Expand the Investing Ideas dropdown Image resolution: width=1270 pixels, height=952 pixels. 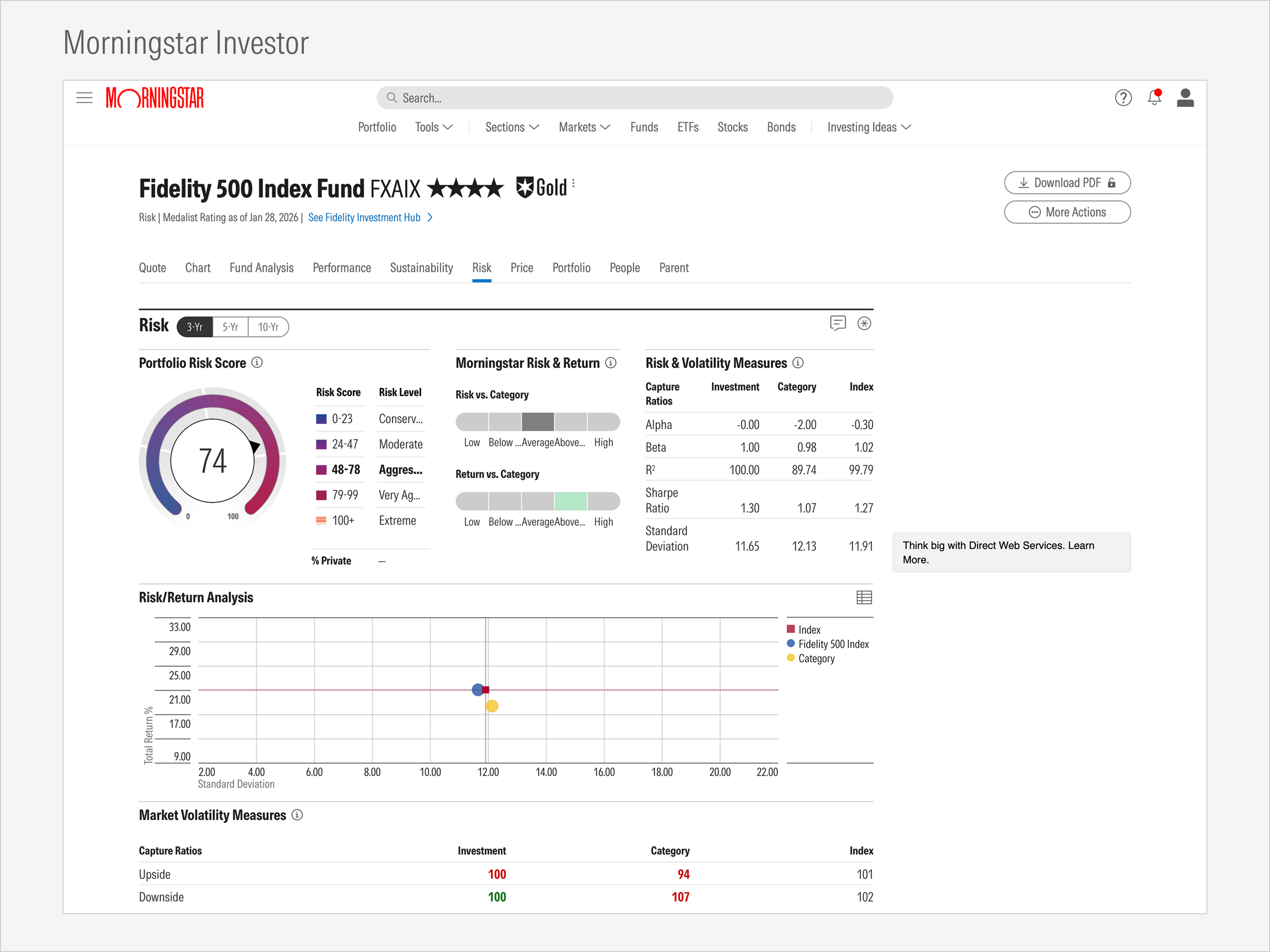(x=869, y=127)
